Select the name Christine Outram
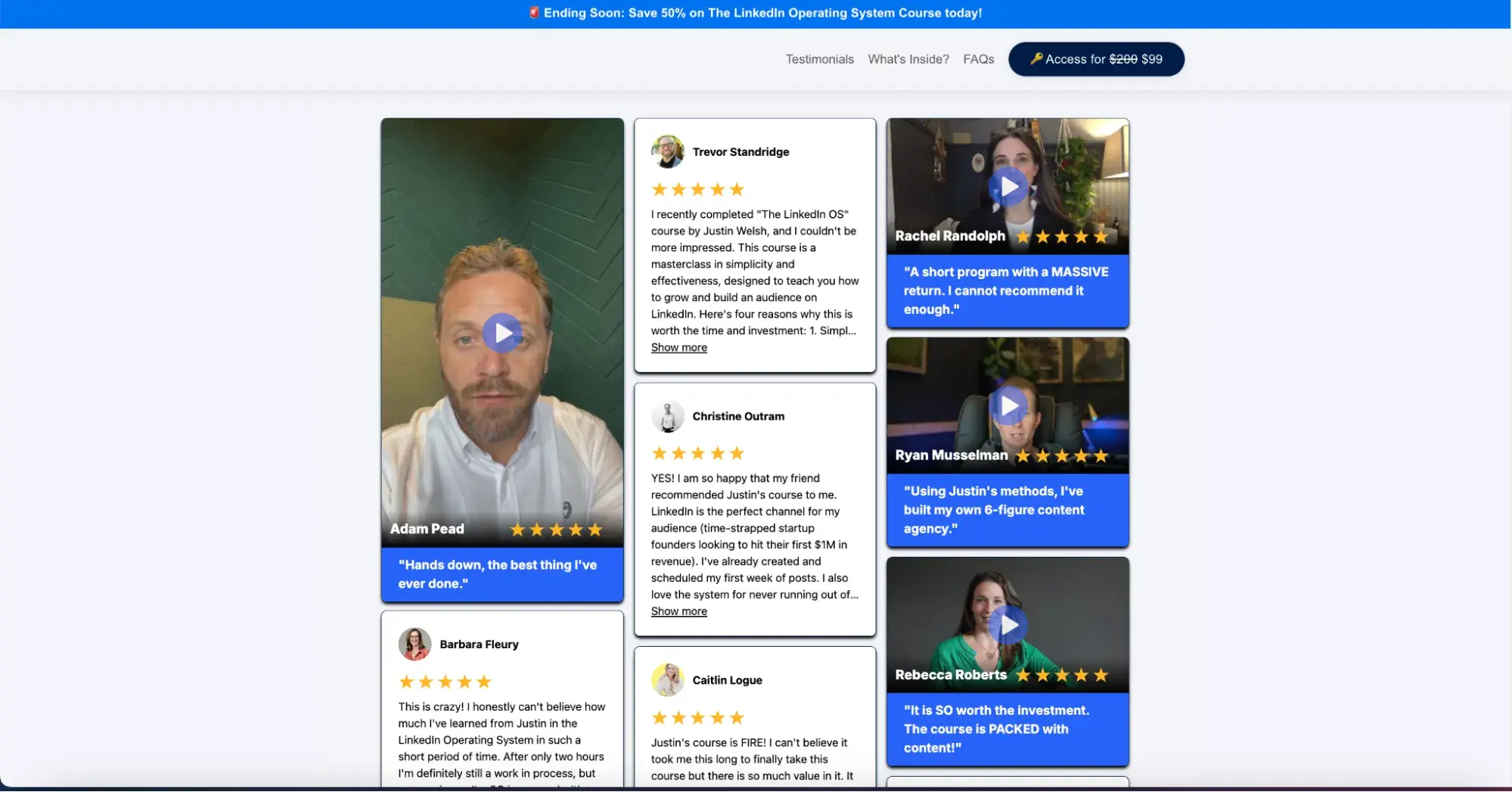The width and height of the screenshot is (1512, 792). click(x=738, y=417)
